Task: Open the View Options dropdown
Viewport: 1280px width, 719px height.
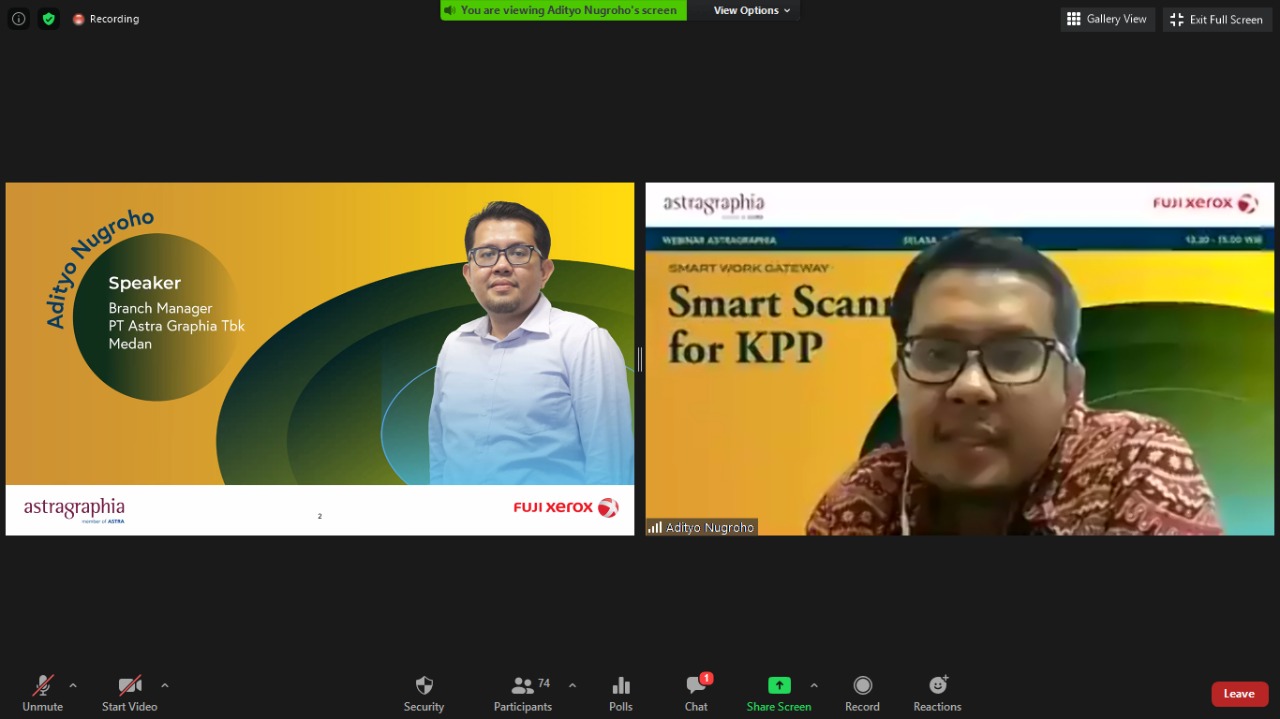Action: click(x=752, y=10)
